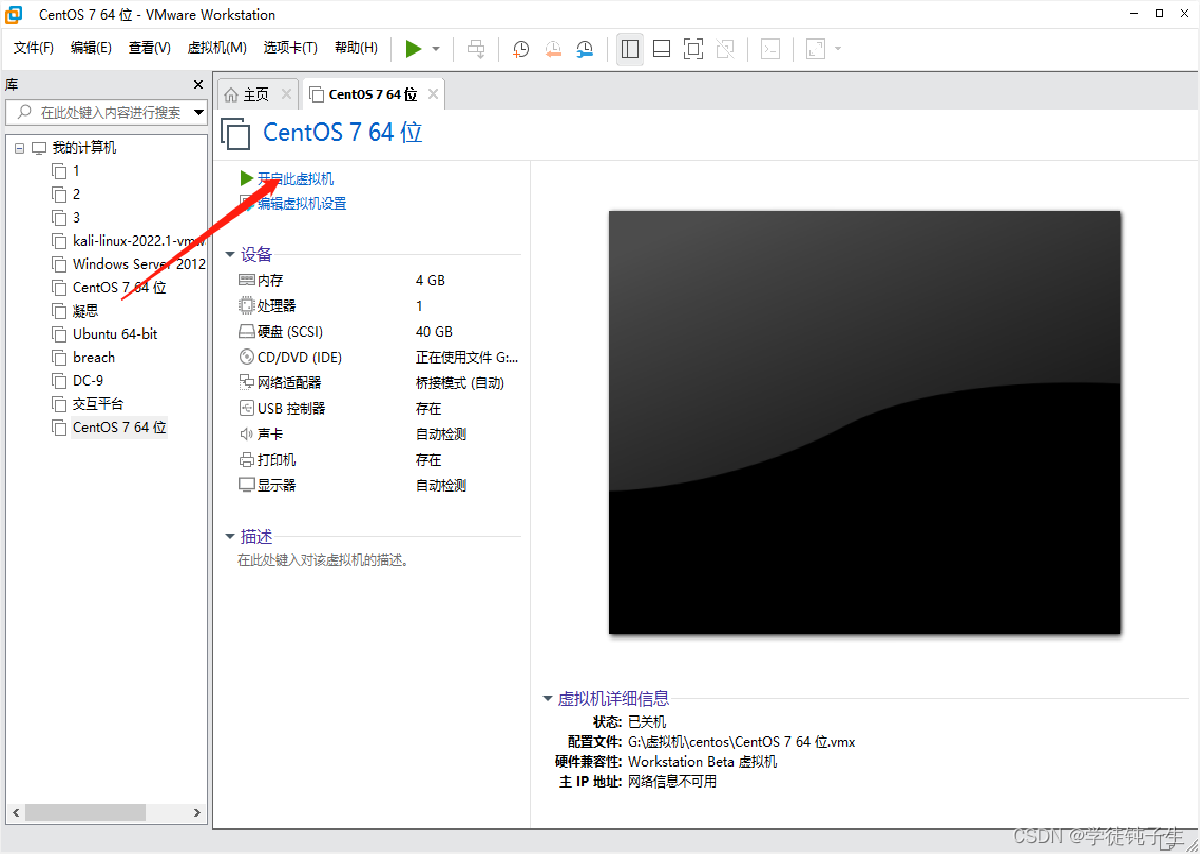Click the revert to snapshot icon
This screenshot has height=855, width=1200.
[x=553, y=48]
